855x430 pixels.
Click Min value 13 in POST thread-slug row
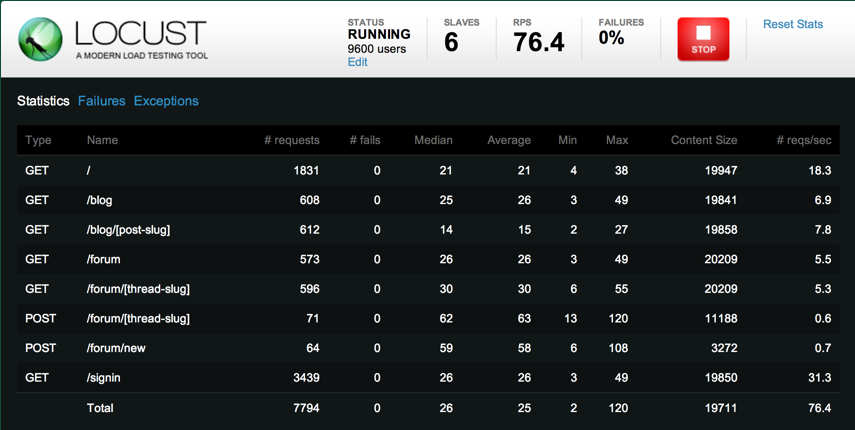coord(571,318)
